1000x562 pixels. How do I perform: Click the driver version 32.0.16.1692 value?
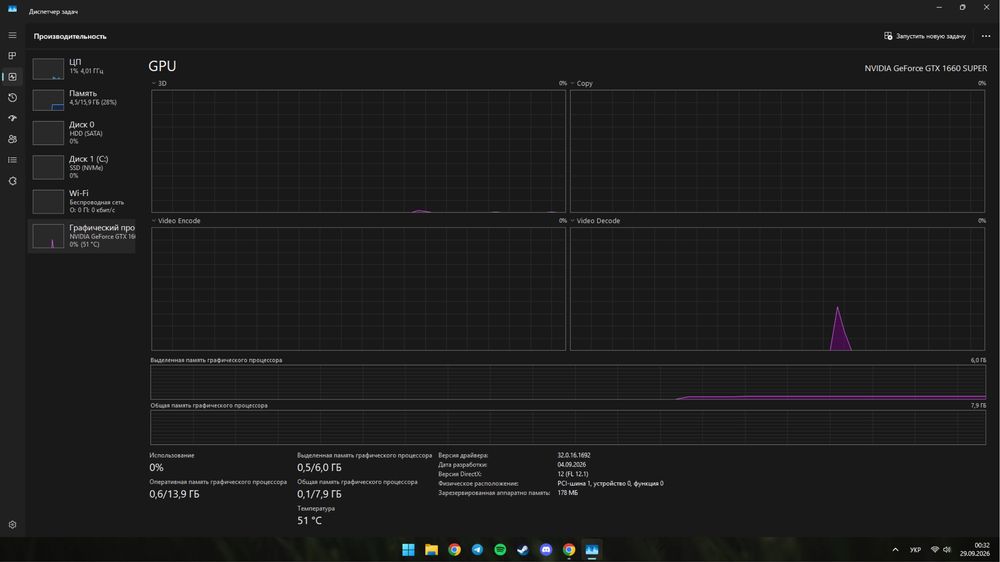574,455
